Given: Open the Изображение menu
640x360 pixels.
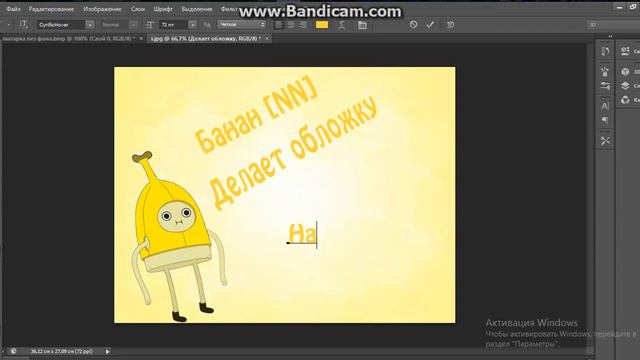Looking at the screenshot, I should click(102, 9).
